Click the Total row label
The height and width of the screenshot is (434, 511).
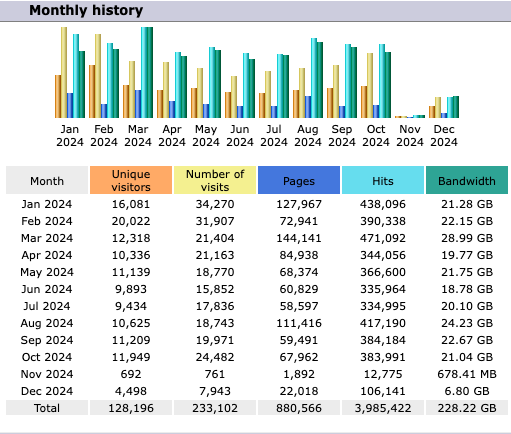tap(47, 408)
